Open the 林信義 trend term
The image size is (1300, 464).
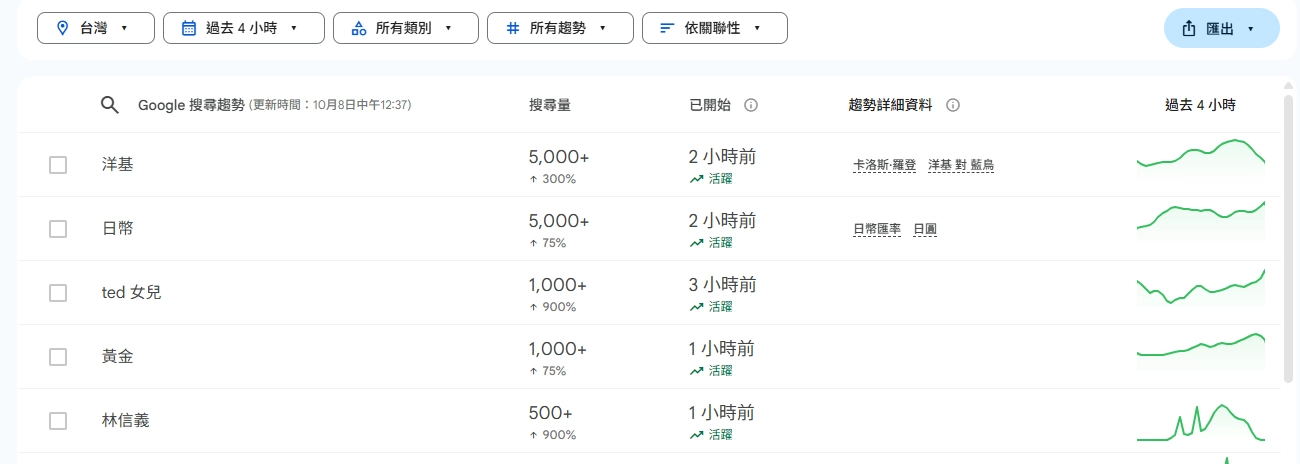(126, 421)
